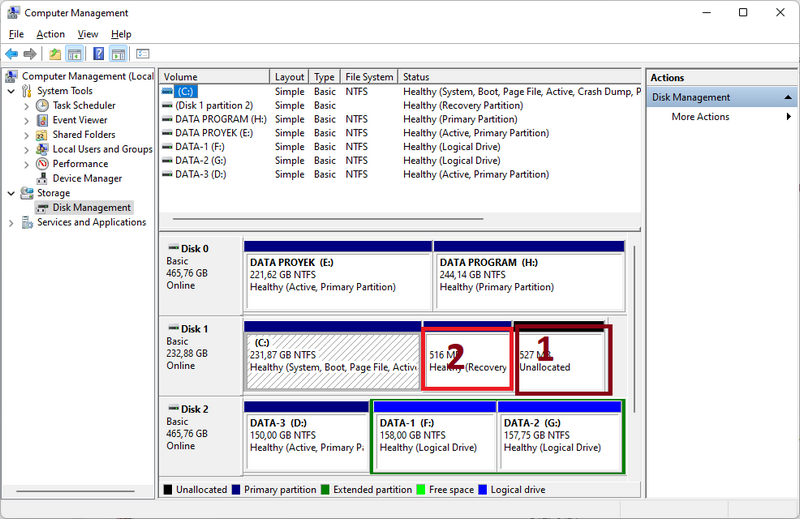
Task: Expand the Services and Applications node
Action: pyautogui.click(x=11, y=223)
